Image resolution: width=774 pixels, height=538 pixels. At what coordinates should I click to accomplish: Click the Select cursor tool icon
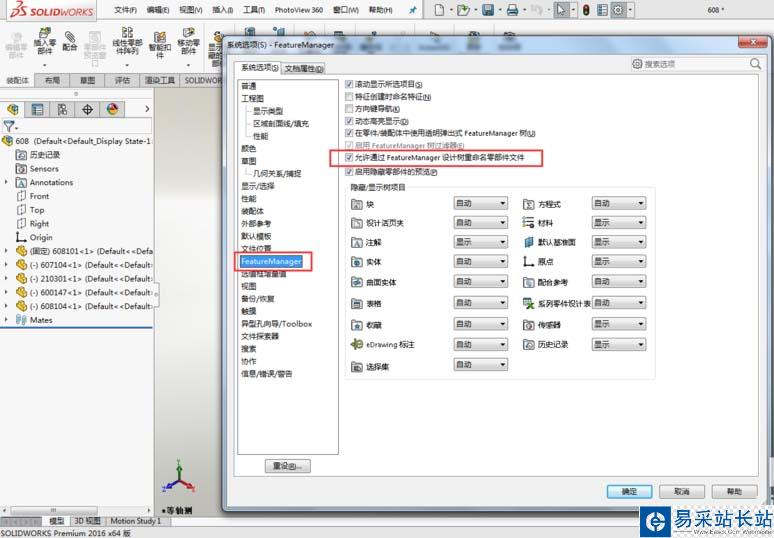pos(561,10)
